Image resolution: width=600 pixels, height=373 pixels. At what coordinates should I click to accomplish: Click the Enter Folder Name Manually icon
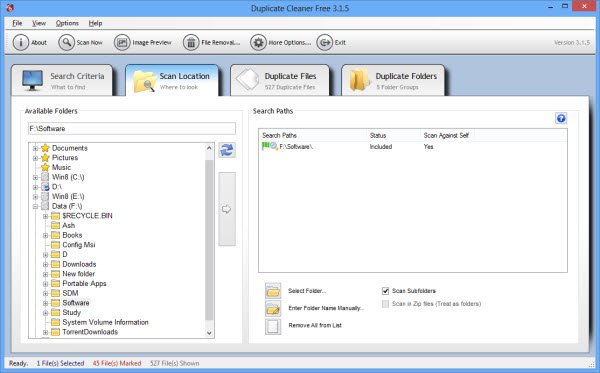[x=273, y=308]
